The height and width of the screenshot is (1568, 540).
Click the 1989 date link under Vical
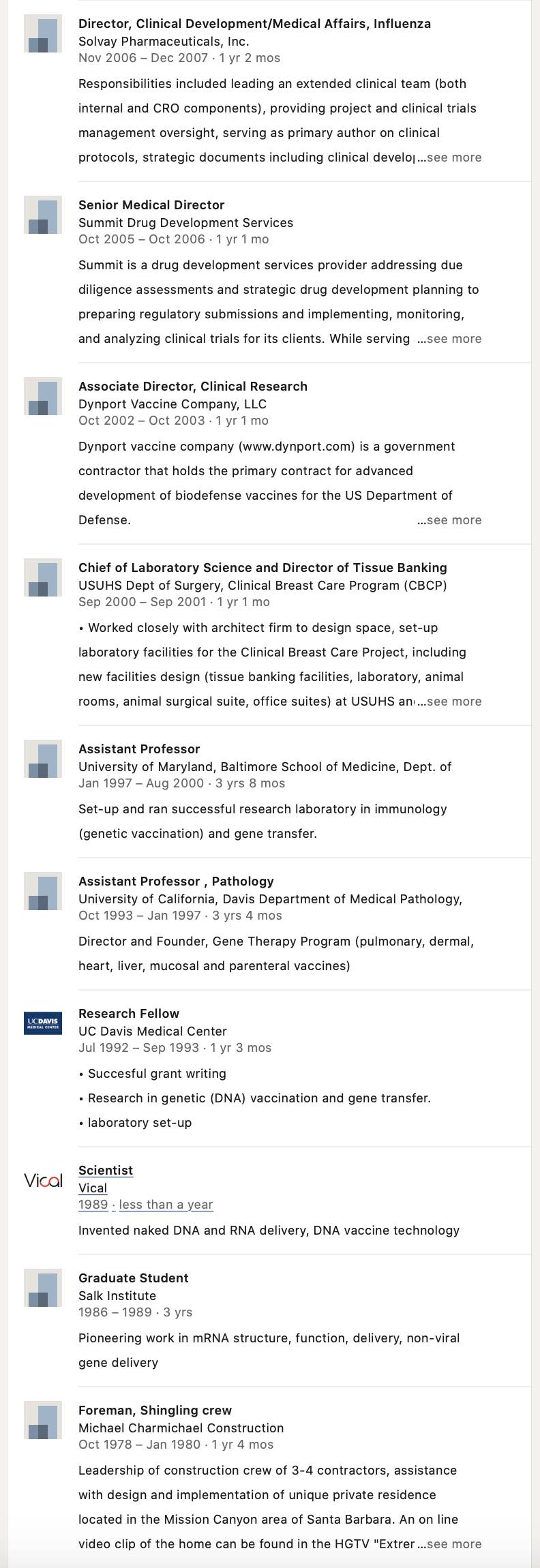(x=93, y=1205)
